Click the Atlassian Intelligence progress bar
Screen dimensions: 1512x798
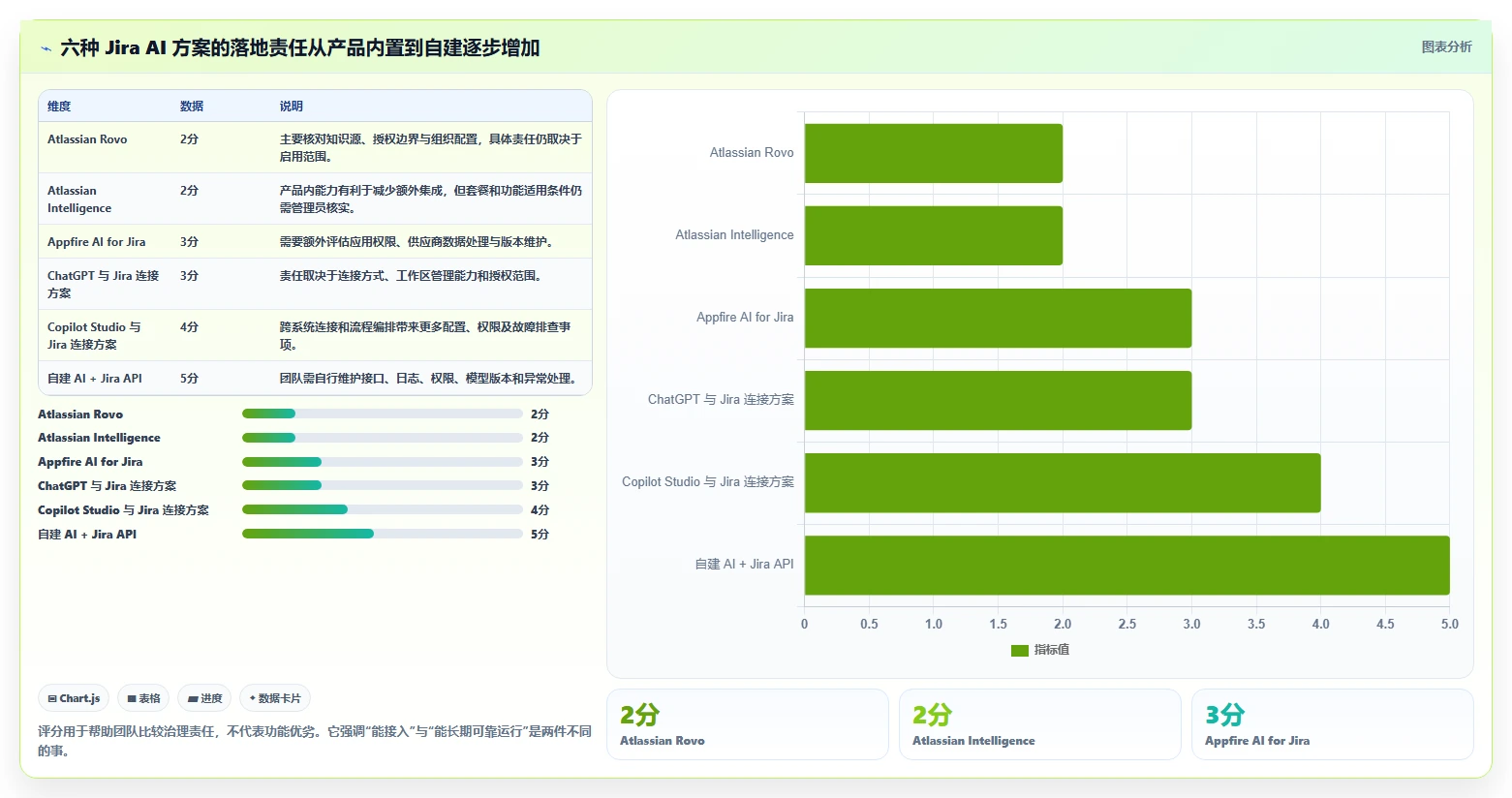(382, 438)
